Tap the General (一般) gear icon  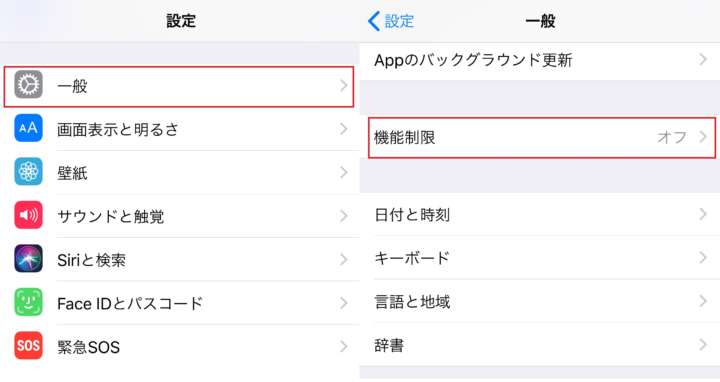28,85
